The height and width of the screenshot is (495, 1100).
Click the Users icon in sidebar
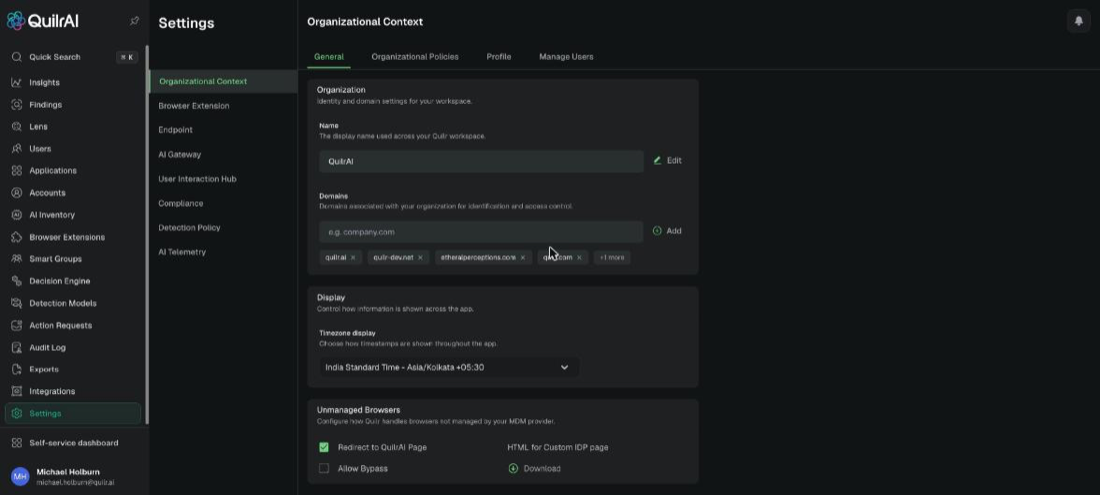(17, 149)
